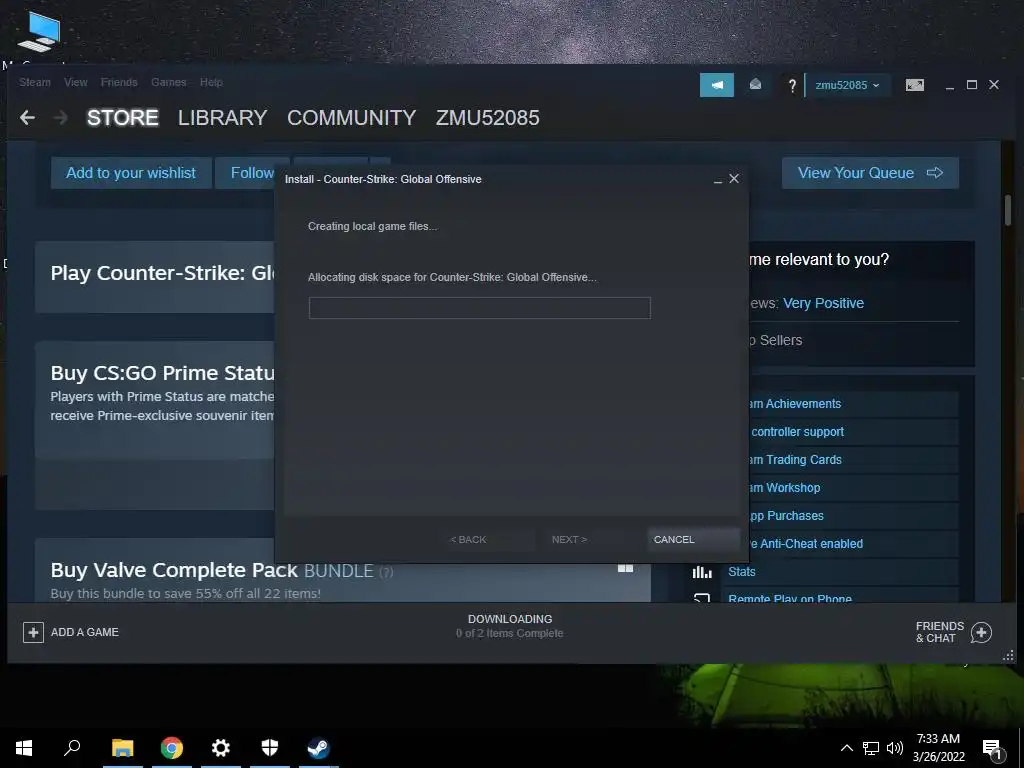Open Friends & Chat plus icon
1024x768 pixels.
tap(981, 632)
